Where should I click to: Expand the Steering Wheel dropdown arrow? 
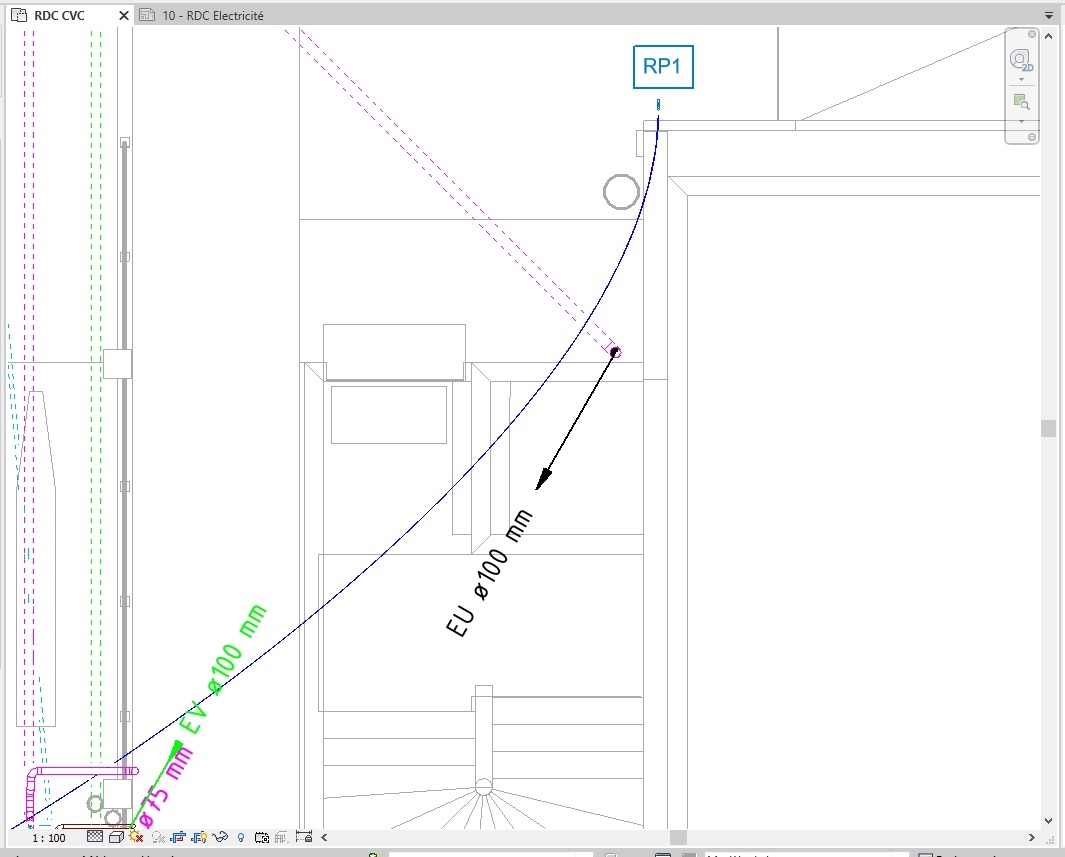[1022, 79]
